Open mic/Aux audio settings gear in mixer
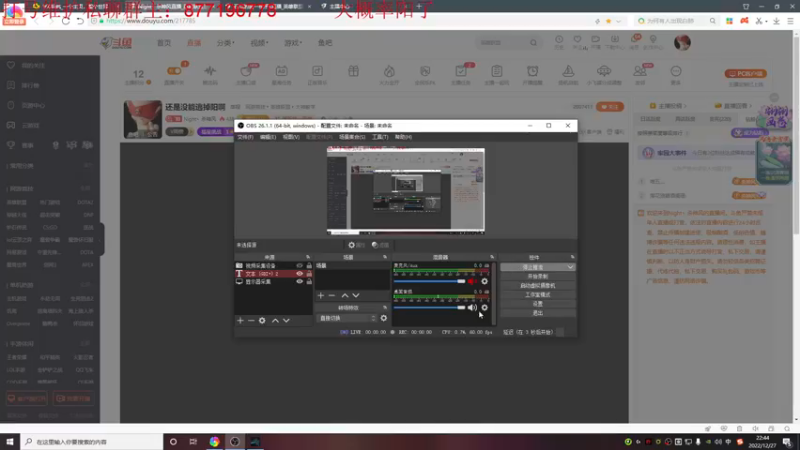 [485, 281]
